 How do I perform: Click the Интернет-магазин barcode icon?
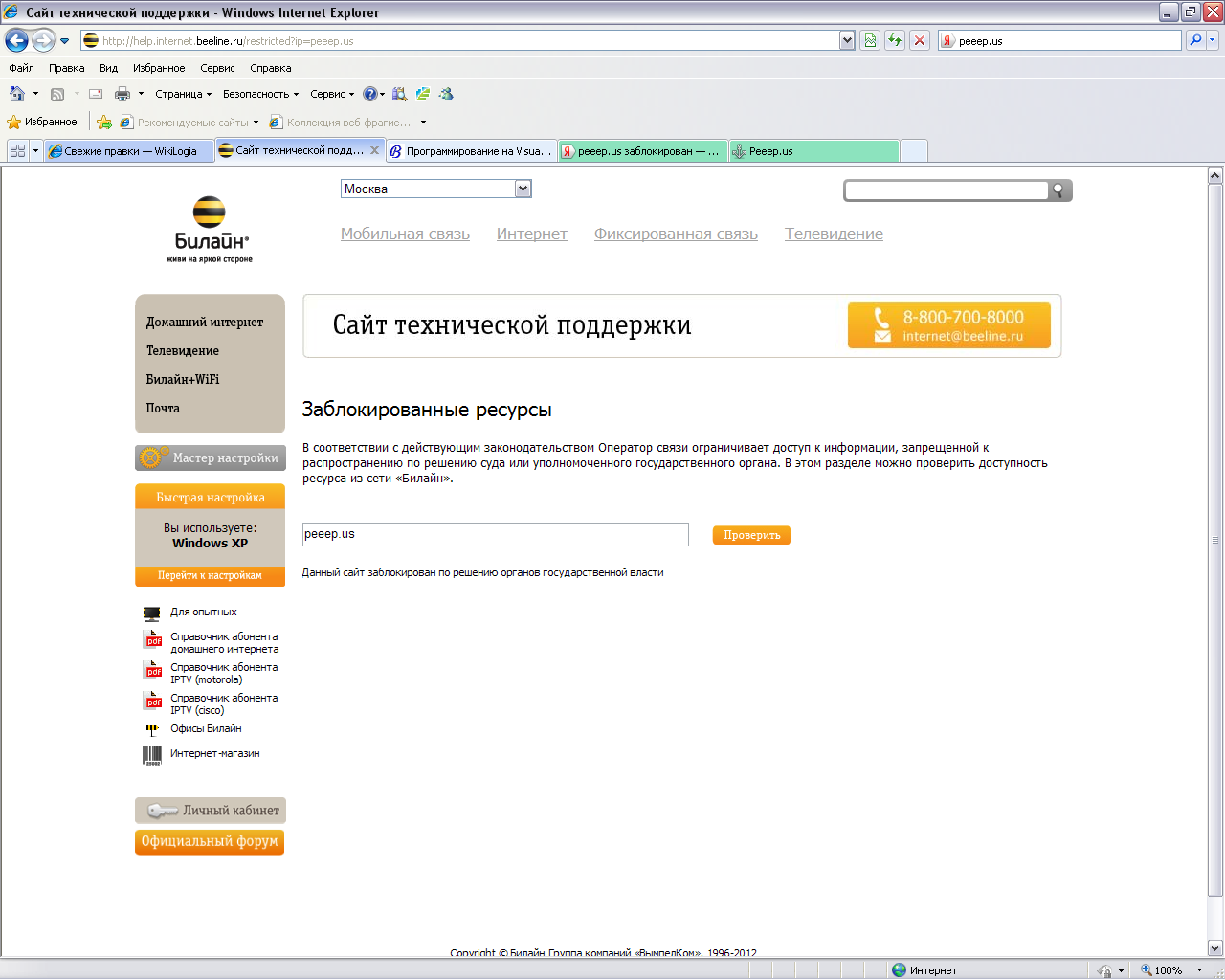152,755
